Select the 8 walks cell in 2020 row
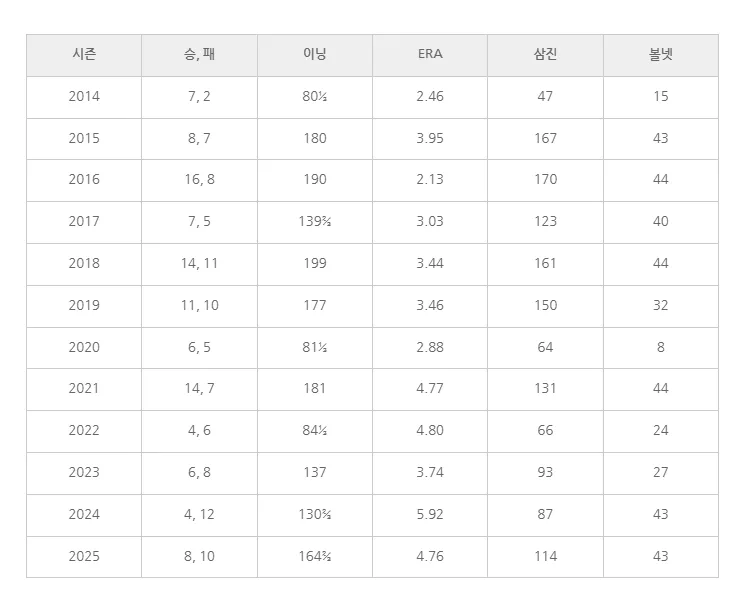 click(x=661, y=347)
